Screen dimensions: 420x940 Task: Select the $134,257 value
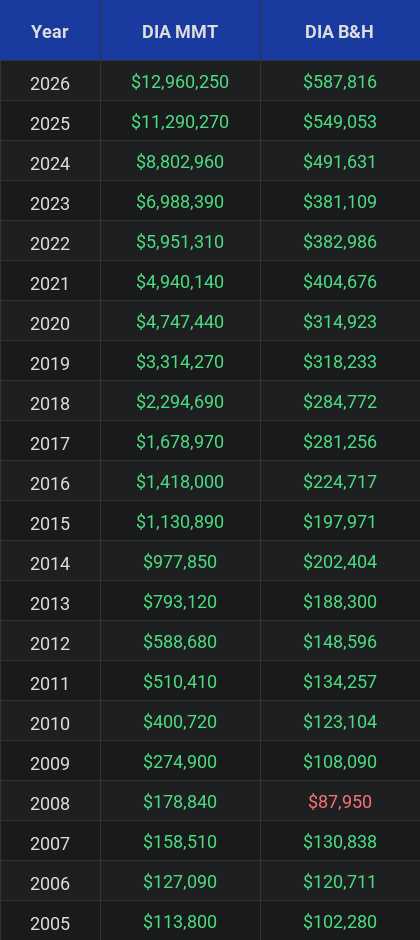pos(340,682)
